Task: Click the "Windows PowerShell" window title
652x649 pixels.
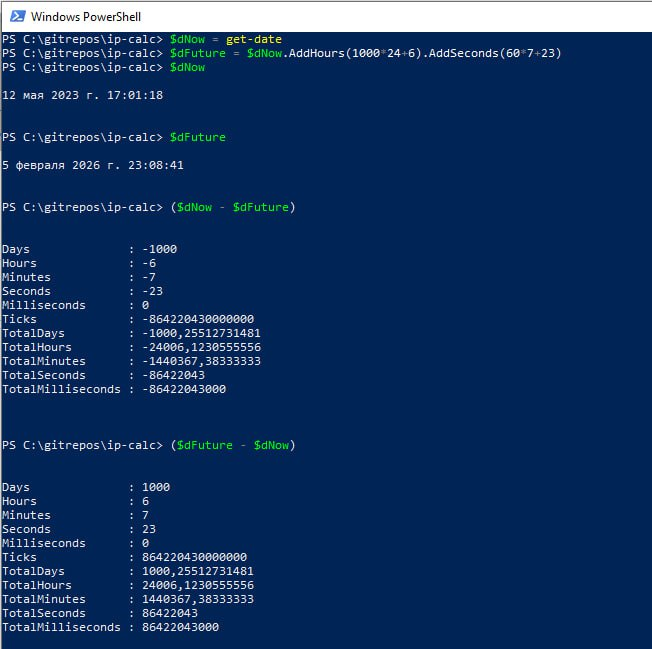Action: [x=86, y=17]
